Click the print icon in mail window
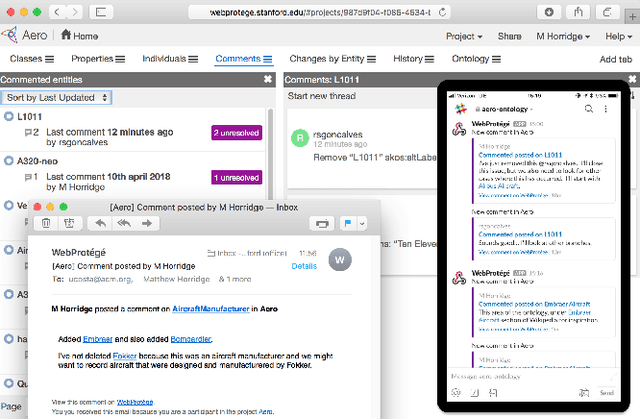This screenshot has height=419, width=640. [321, 223]
